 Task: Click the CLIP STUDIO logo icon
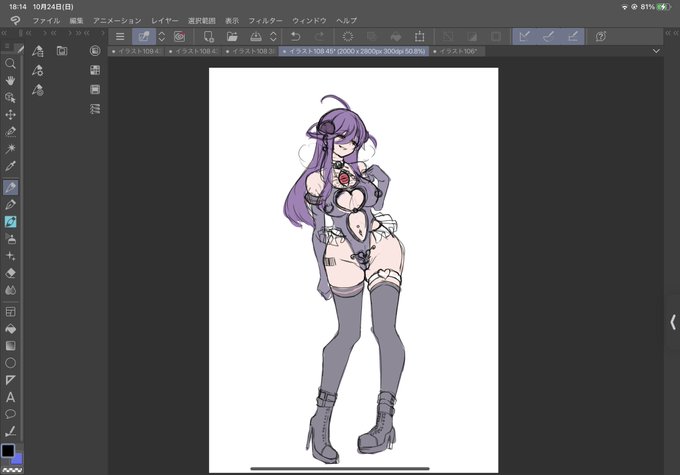point(15,20)
